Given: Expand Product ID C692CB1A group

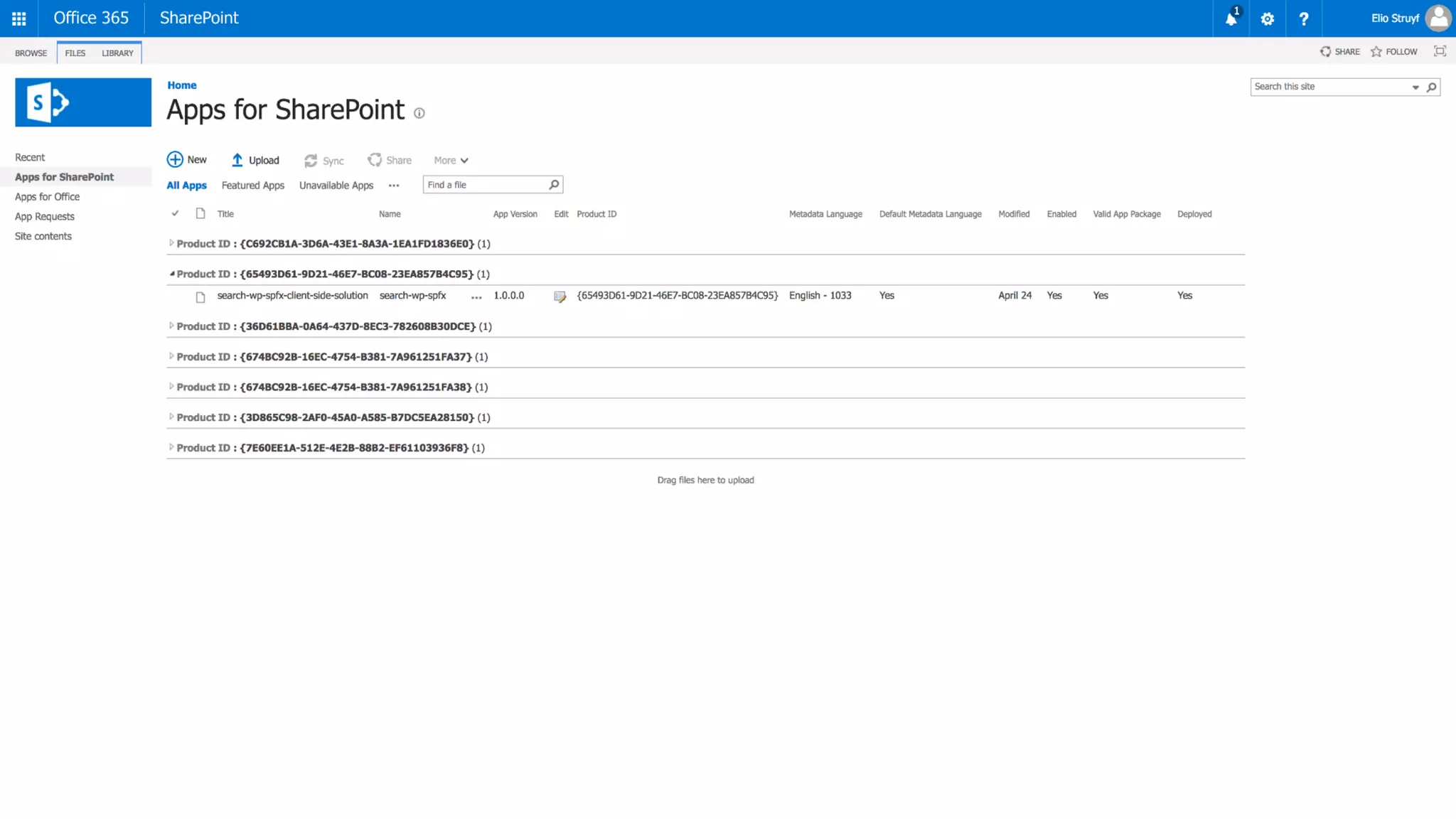Looking at the screenshot, I should click(171, 243).
